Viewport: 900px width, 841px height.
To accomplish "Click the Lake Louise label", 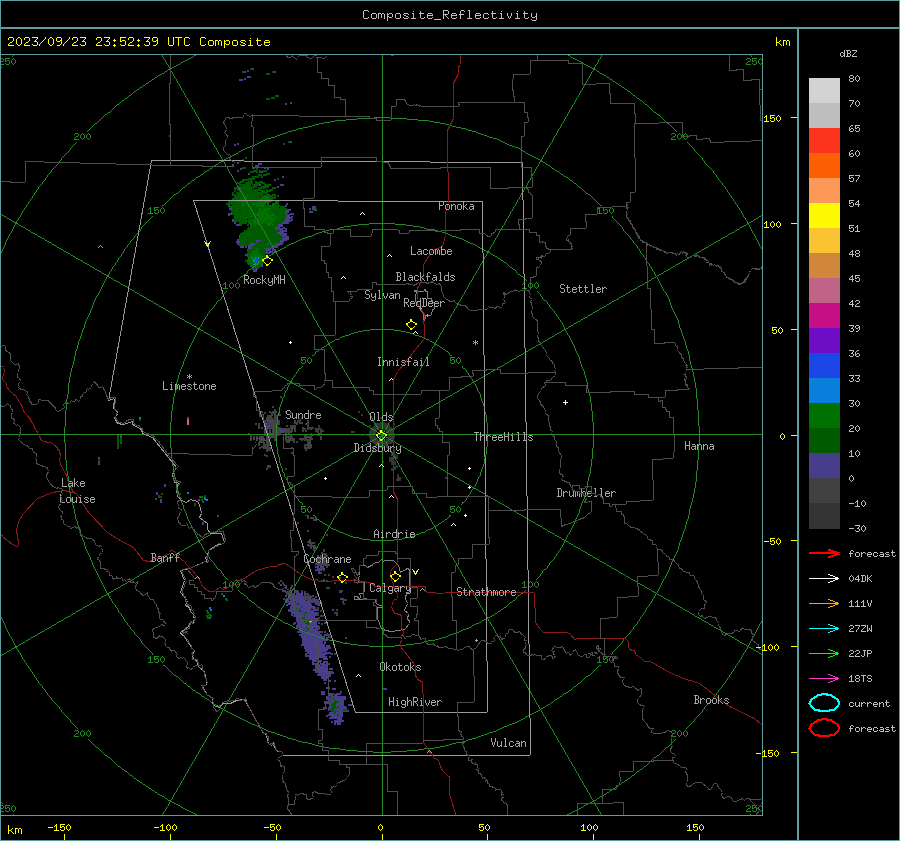I will [77, 491].
